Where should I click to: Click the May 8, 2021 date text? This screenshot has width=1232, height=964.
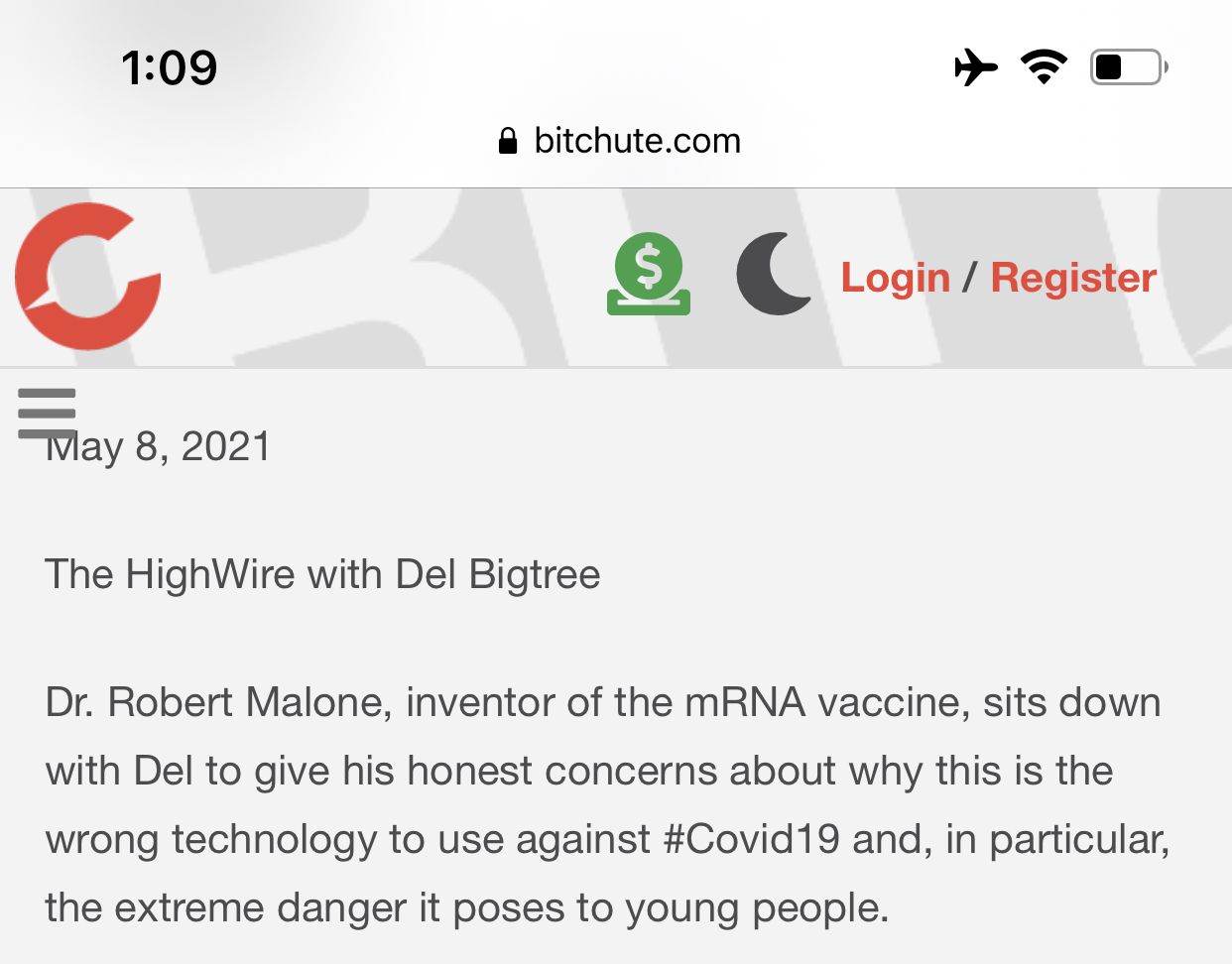[159, 447]
